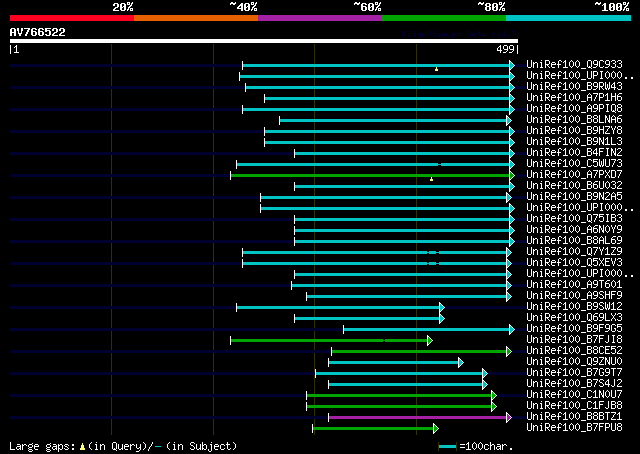Image resolution: width=640 pixels, height=454 pixels.
Task: Click the arrowhead ending the C1N0U7 alignment
Action: click(494, 395)
